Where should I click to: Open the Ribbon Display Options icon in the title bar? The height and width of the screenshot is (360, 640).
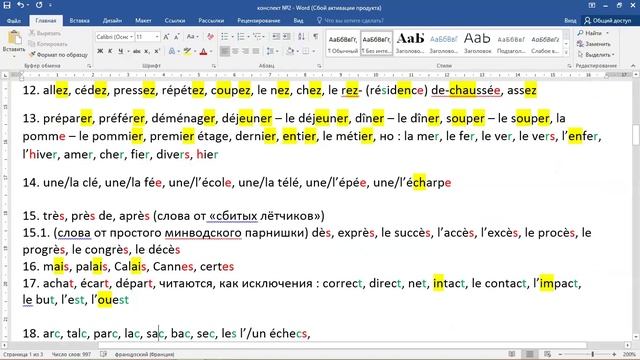tap(591, 5)
